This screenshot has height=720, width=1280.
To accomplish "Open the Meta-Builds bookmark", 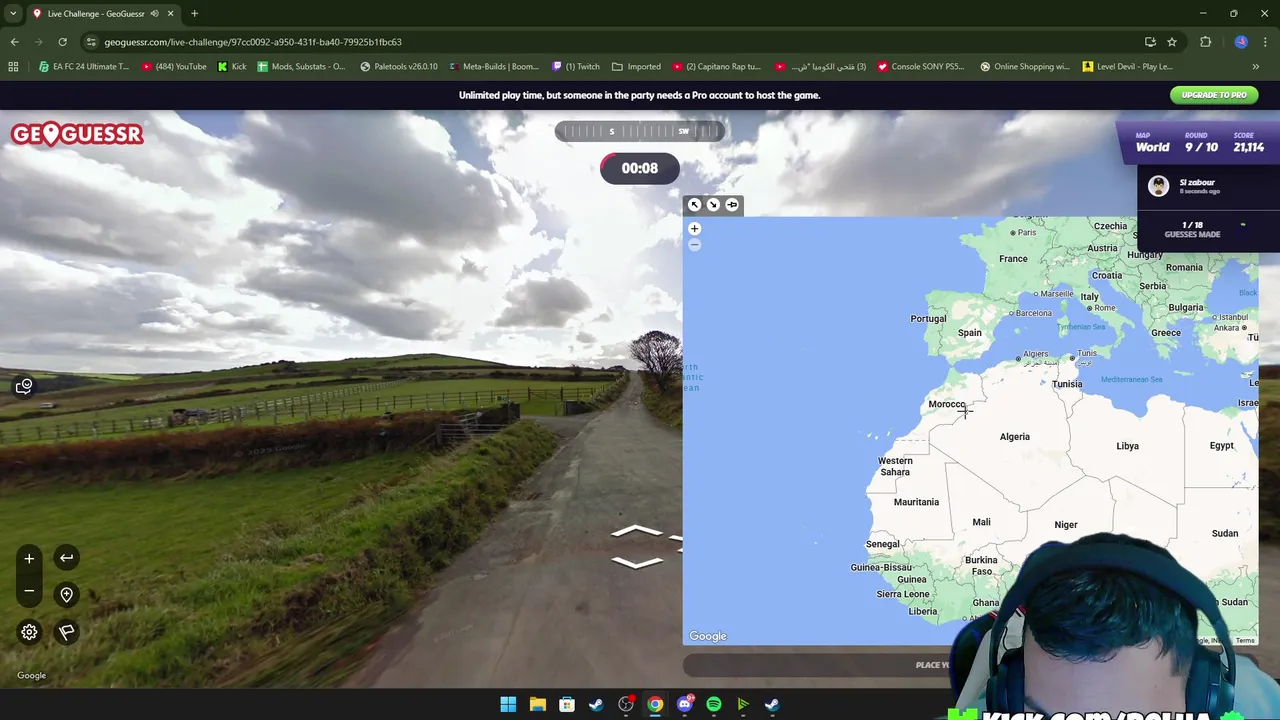I will tap(494, 67).
